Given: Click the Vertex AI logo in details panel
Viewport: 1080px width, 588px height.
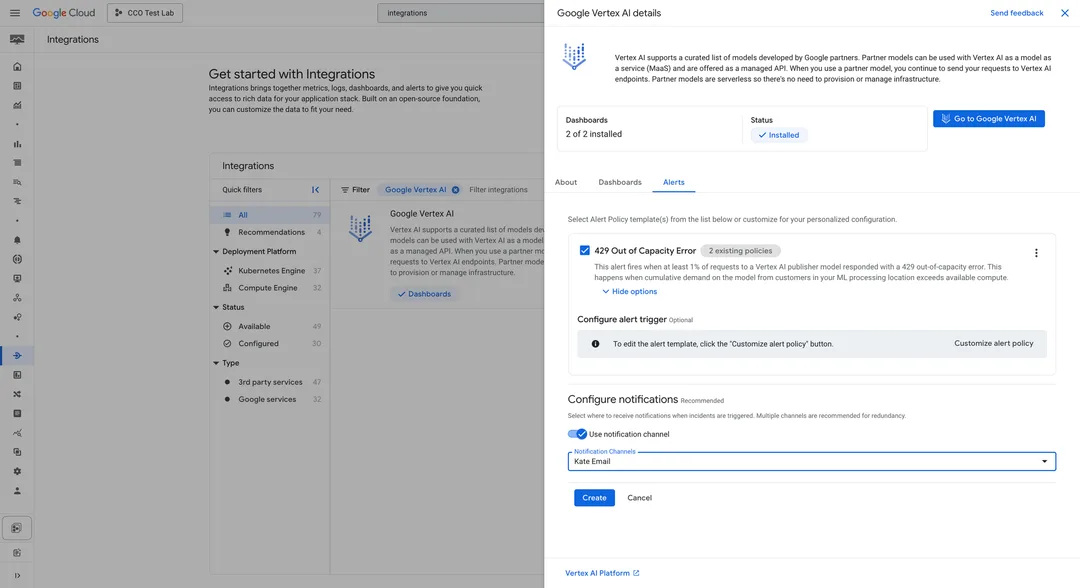Looking at the screenshot, I should (574, 56).
